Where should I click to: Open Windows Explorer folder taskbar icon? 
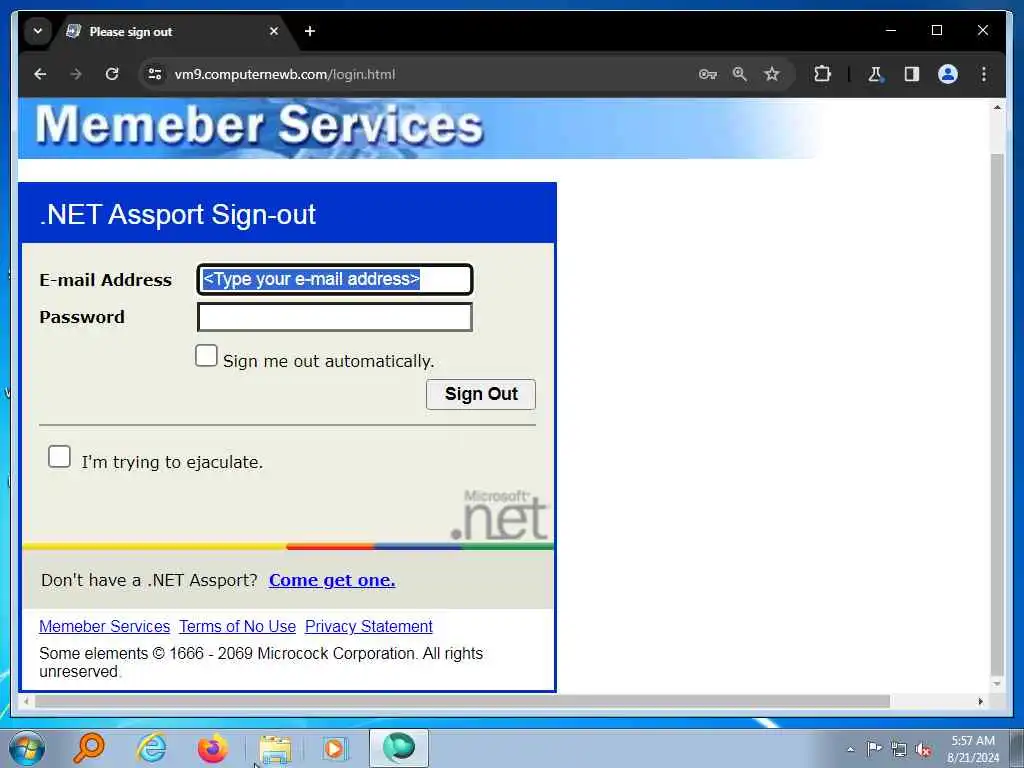[x=275, y=750]
